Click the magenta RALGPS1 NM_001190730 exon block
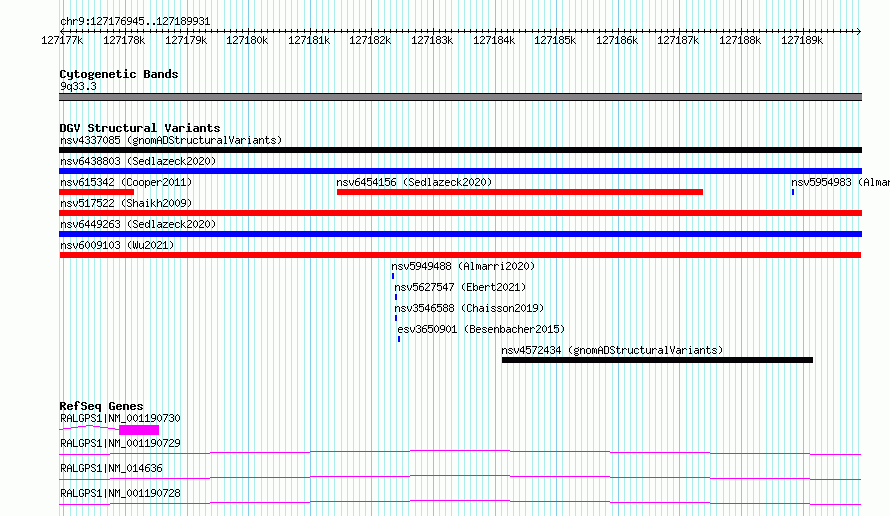This screenshot has width=890, height=516. click(139, 430)
